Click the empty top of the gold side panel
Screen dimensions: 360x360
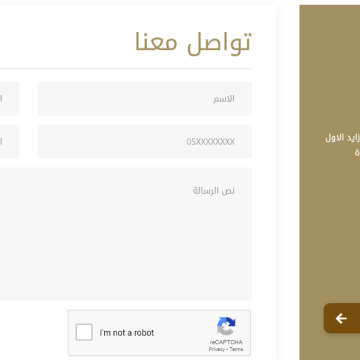point(330,50)
